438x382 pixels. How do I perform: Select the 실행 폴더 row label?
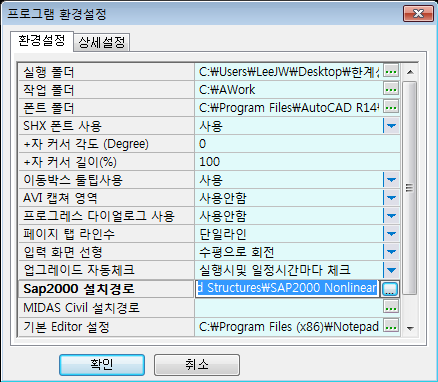(x=106, y=72)
